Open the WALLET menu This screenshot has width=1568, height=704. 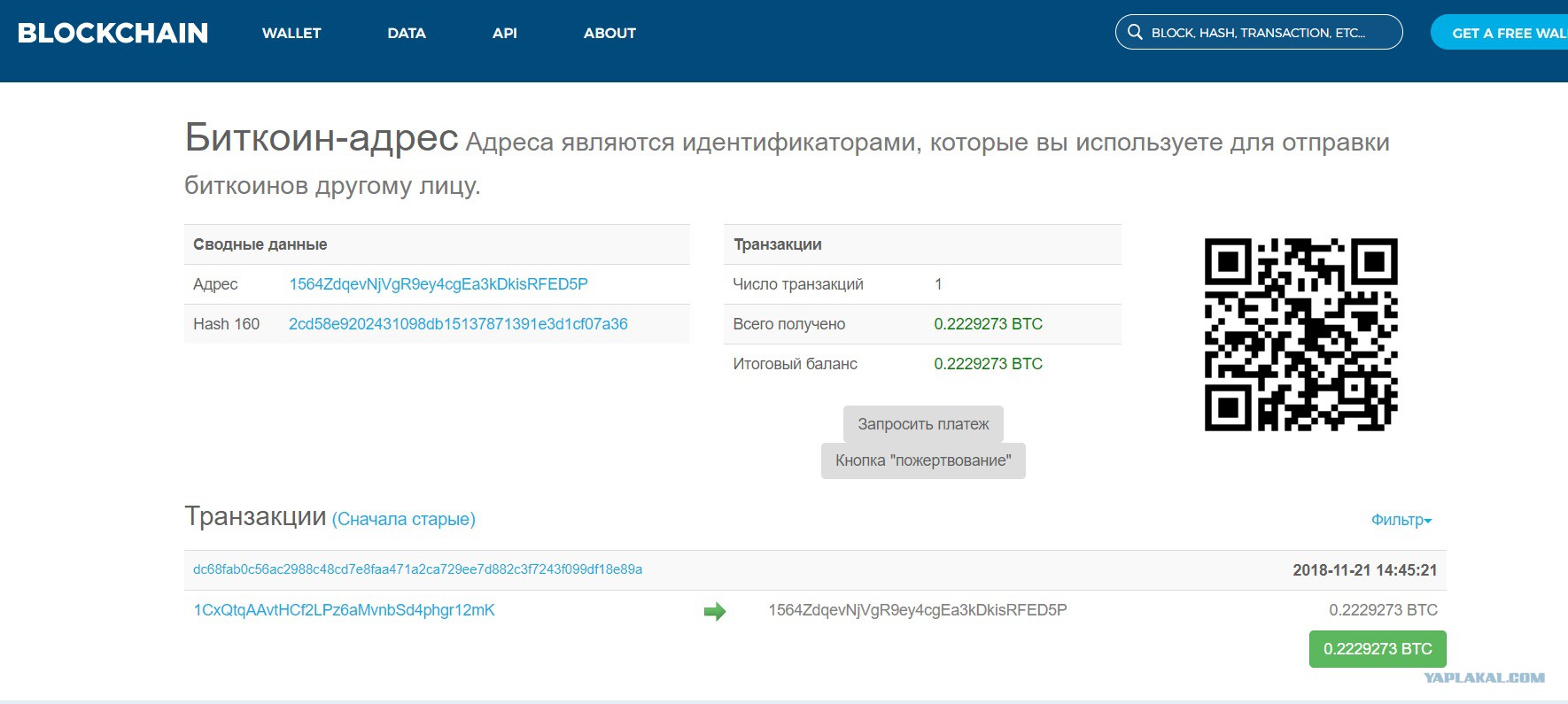point(291,33)
